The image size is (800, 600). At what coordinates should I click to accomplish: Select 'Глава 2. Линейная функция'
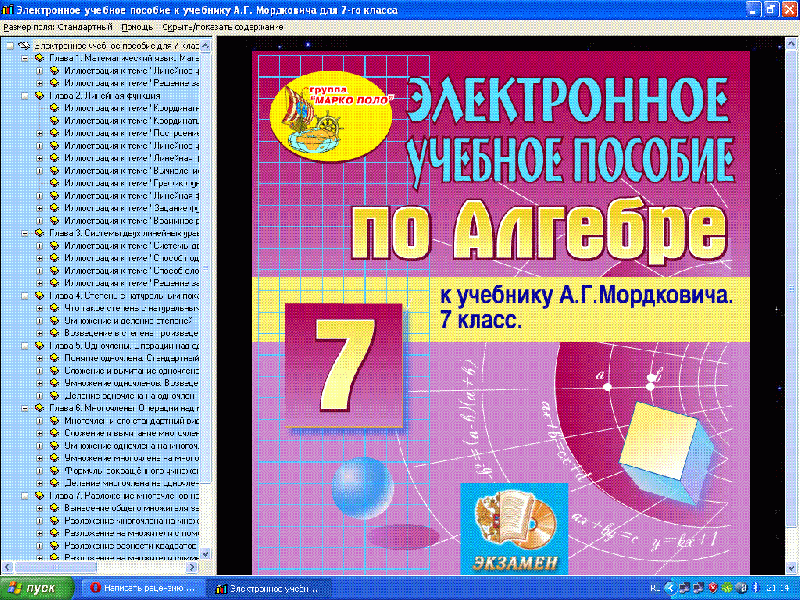[x=105, y=95]
